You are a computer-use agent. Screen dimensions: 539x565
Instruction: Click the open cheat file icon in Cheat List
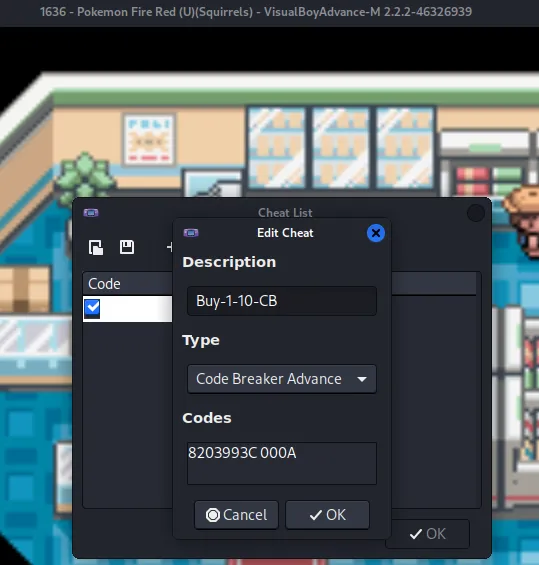(x=96, y=248)
